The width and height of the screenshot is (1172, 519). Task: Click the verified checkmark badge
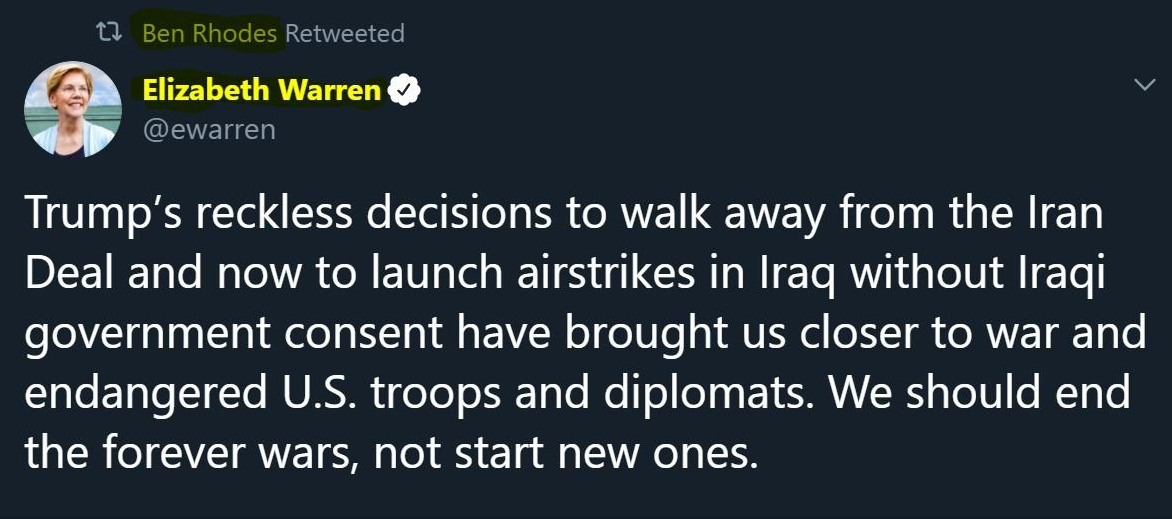(x=403, y=91)
